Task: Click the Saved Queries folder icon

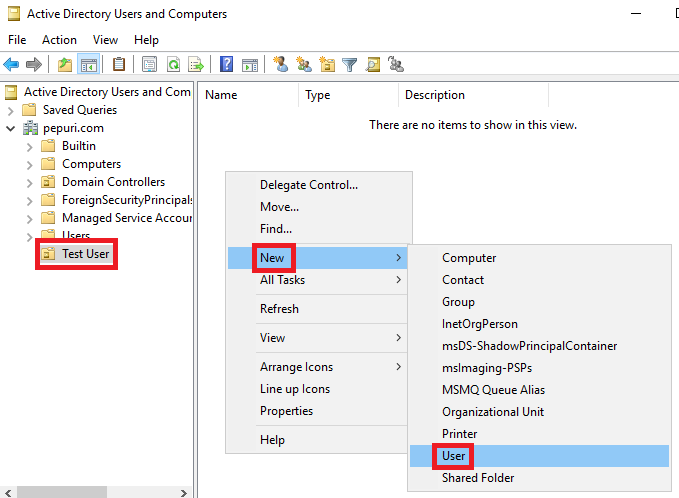Action: 29,110
